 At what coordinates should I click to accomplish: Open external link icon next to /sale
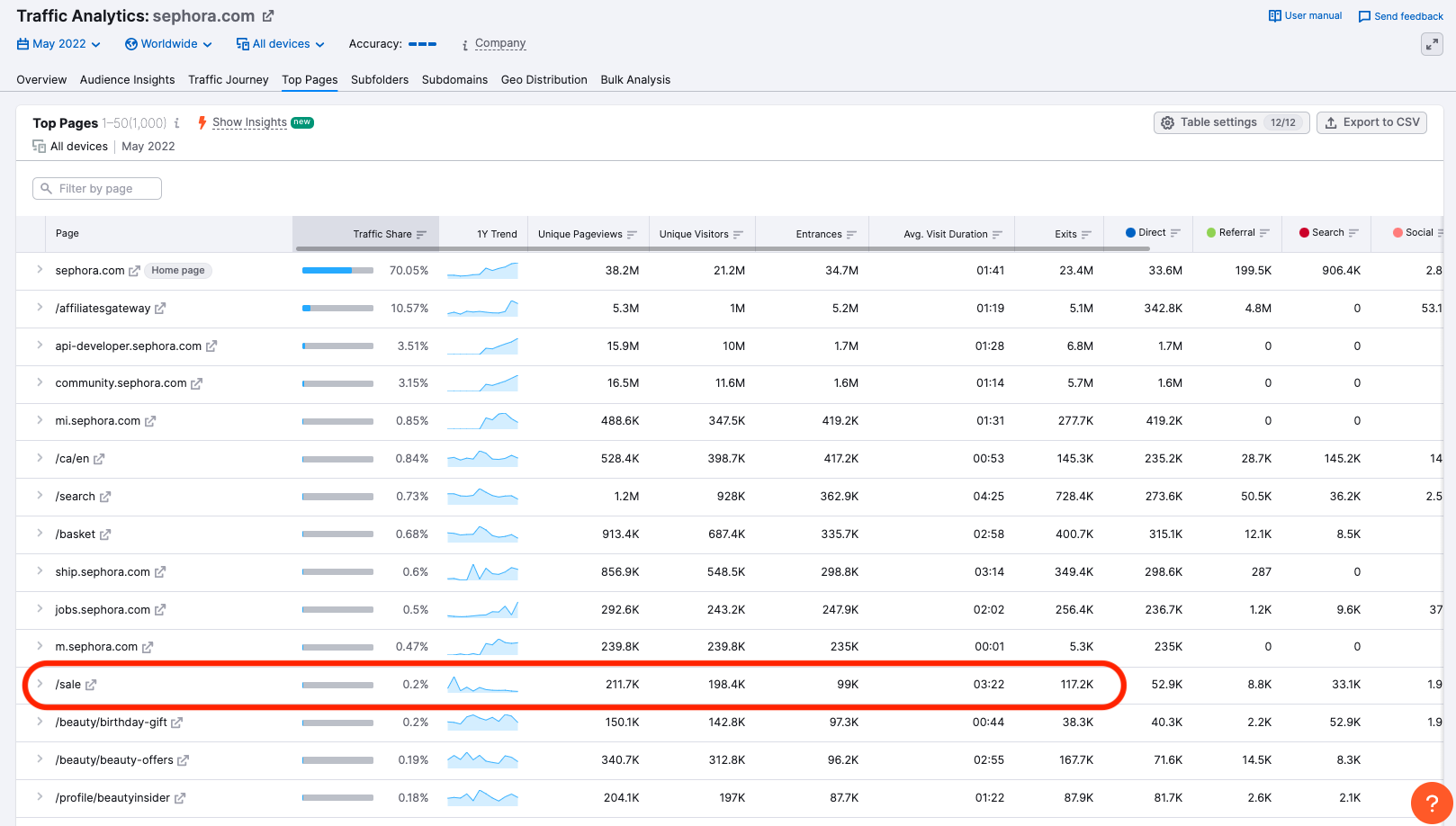point(91,685)
